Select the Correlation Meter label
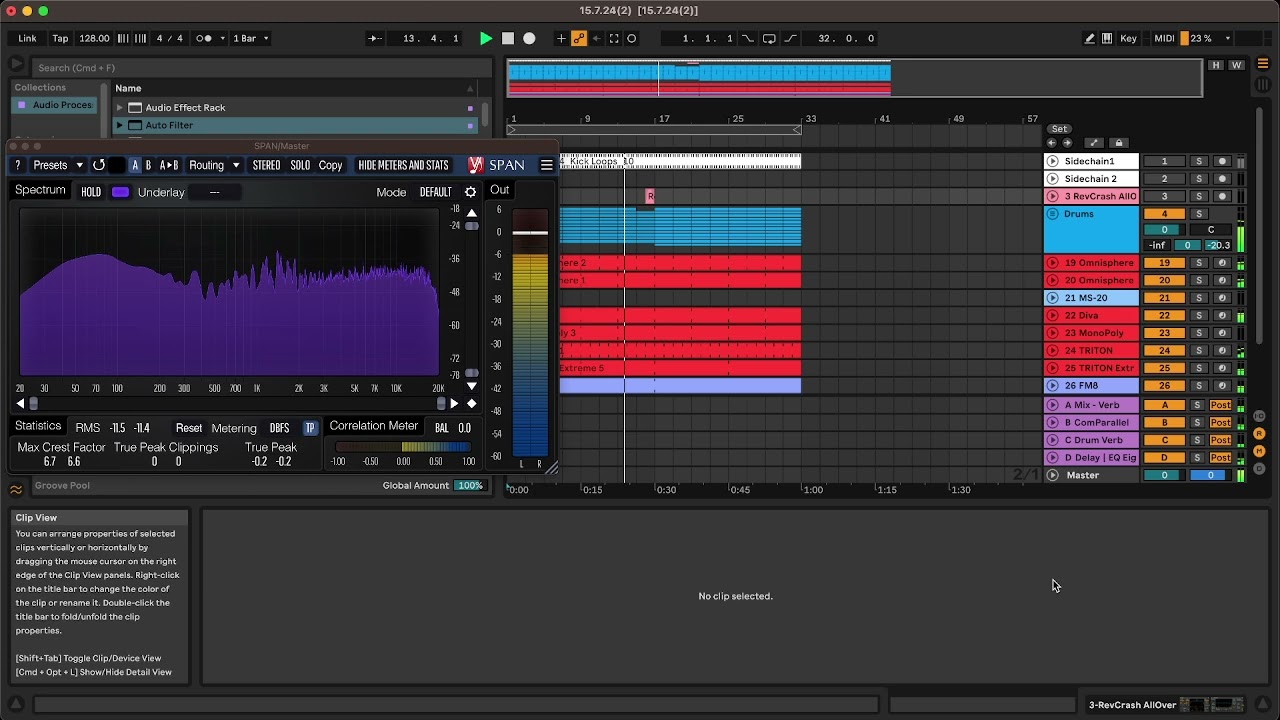This screenshot has width=1280, height=720. click(x=374, y=426)
